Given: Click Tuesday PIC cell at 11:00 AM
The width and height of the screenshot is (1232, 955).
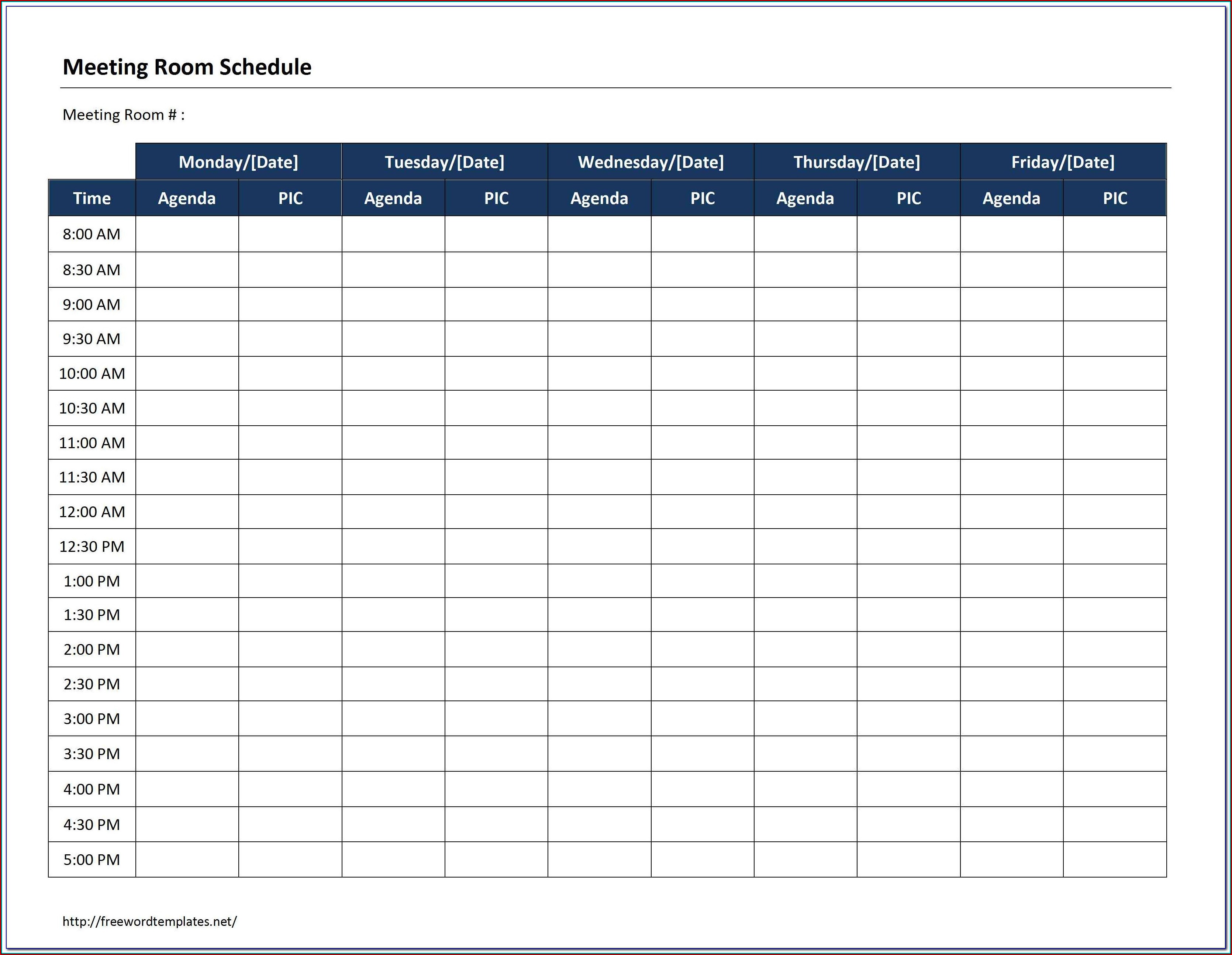Looking at the screenshot, I should coord(496,443).
